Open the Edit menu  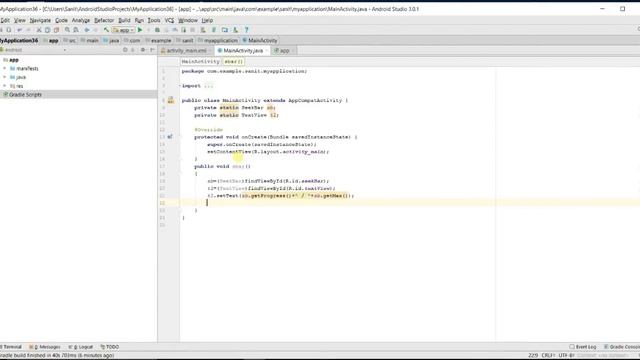5,20
